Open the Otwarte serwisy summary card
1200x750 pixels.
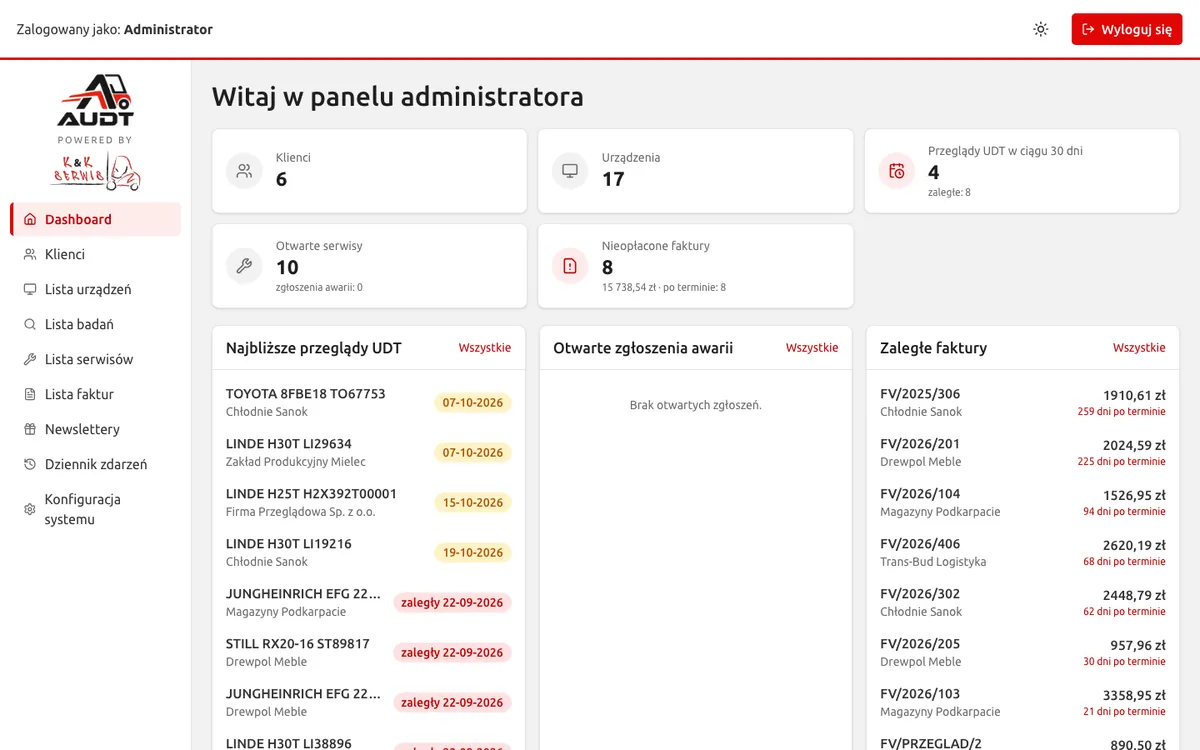pos(369,266)
